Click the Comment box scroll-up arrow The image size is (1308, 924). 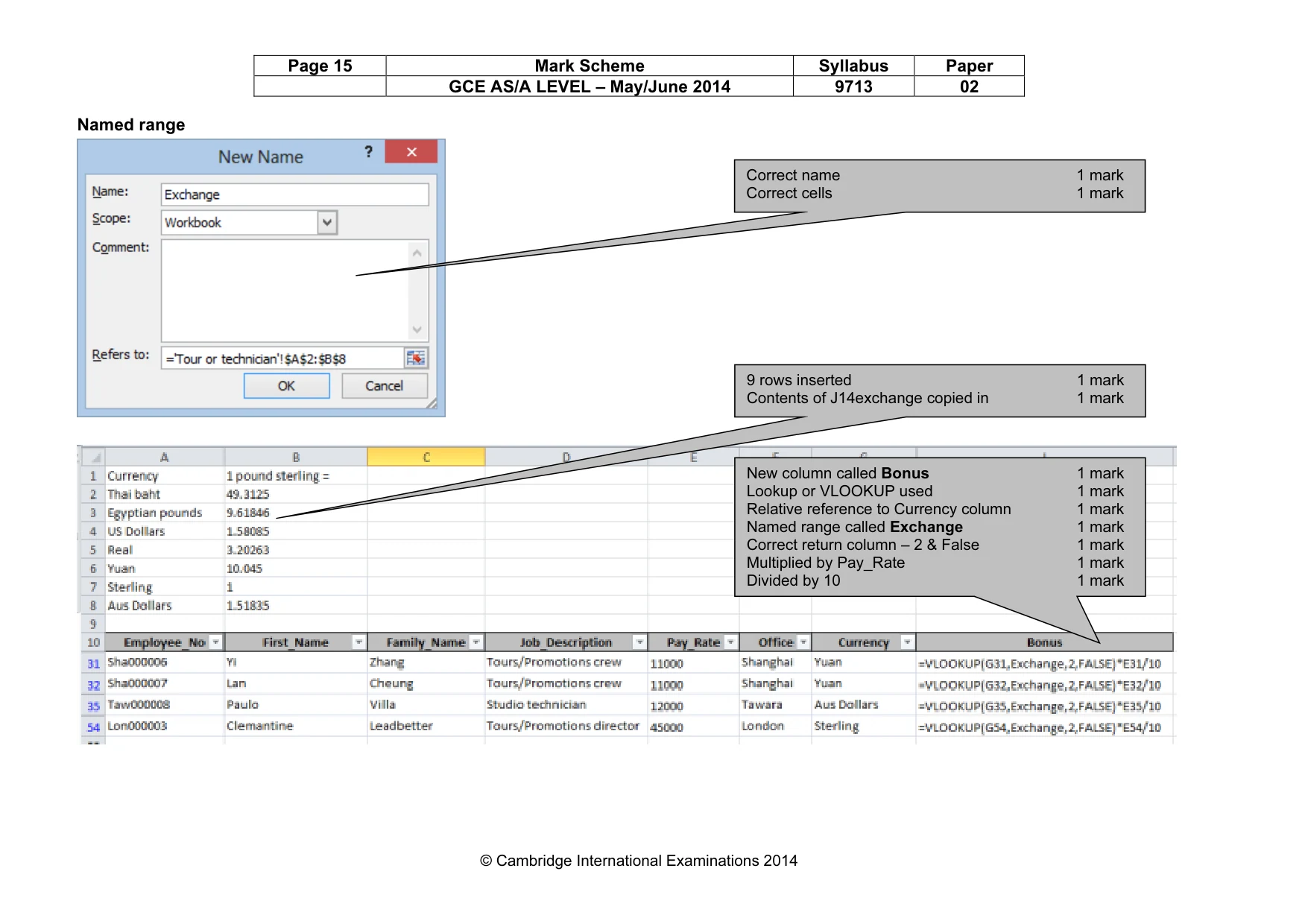pyautogui.click(x=417, y=253)
